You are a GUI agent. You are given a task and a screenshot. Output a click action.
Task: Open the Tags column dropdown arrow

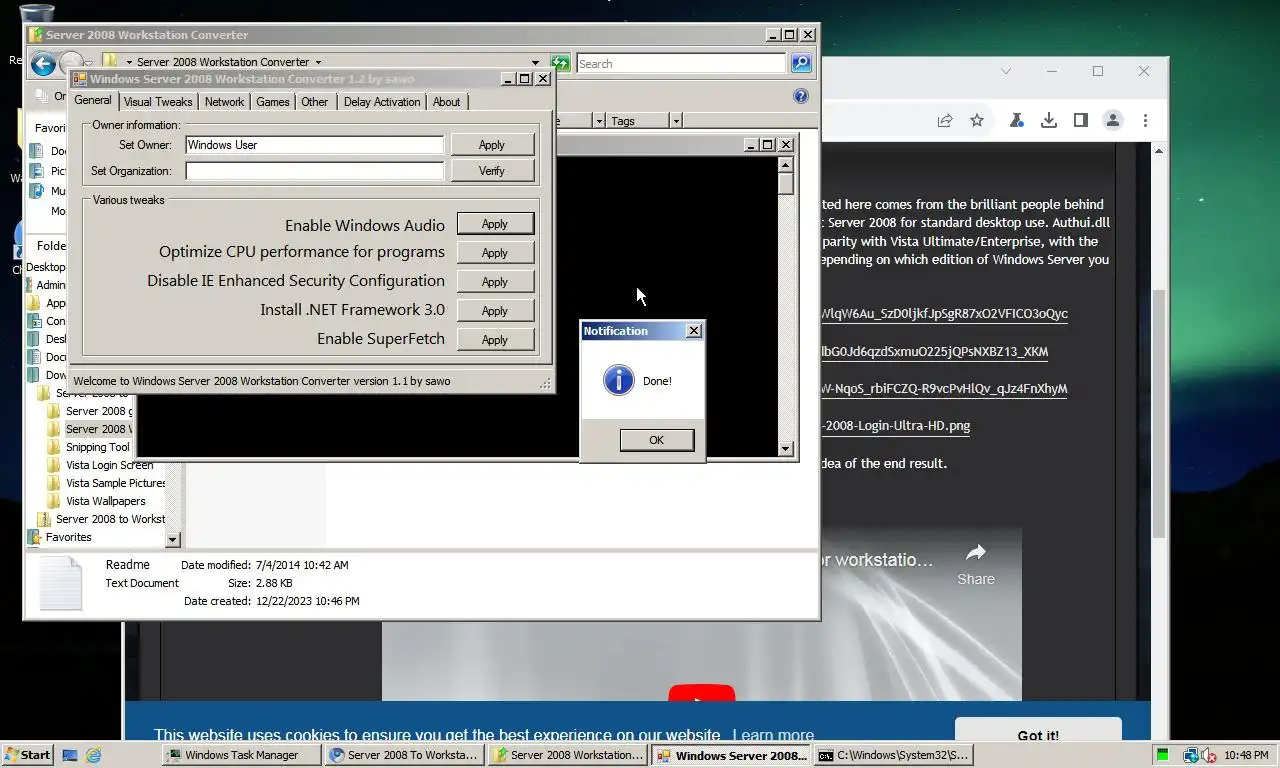(x=676, y=121)
